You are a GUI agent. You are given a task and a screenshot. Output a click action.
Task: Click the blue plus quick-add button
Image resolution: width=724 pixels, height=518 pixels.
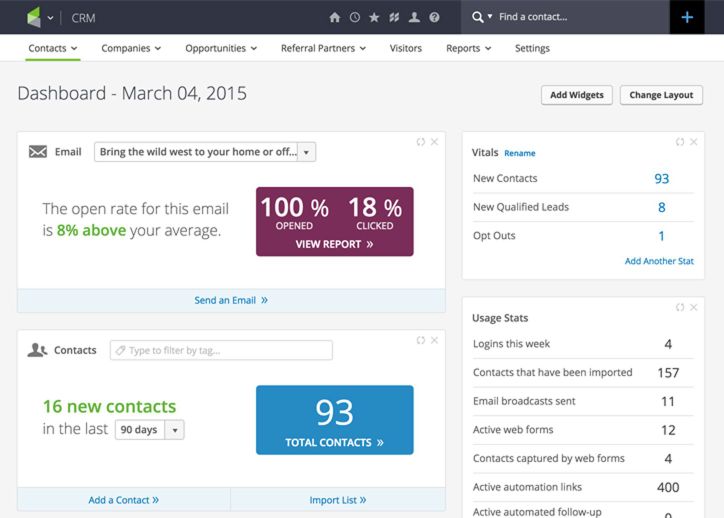coord(687,17)
